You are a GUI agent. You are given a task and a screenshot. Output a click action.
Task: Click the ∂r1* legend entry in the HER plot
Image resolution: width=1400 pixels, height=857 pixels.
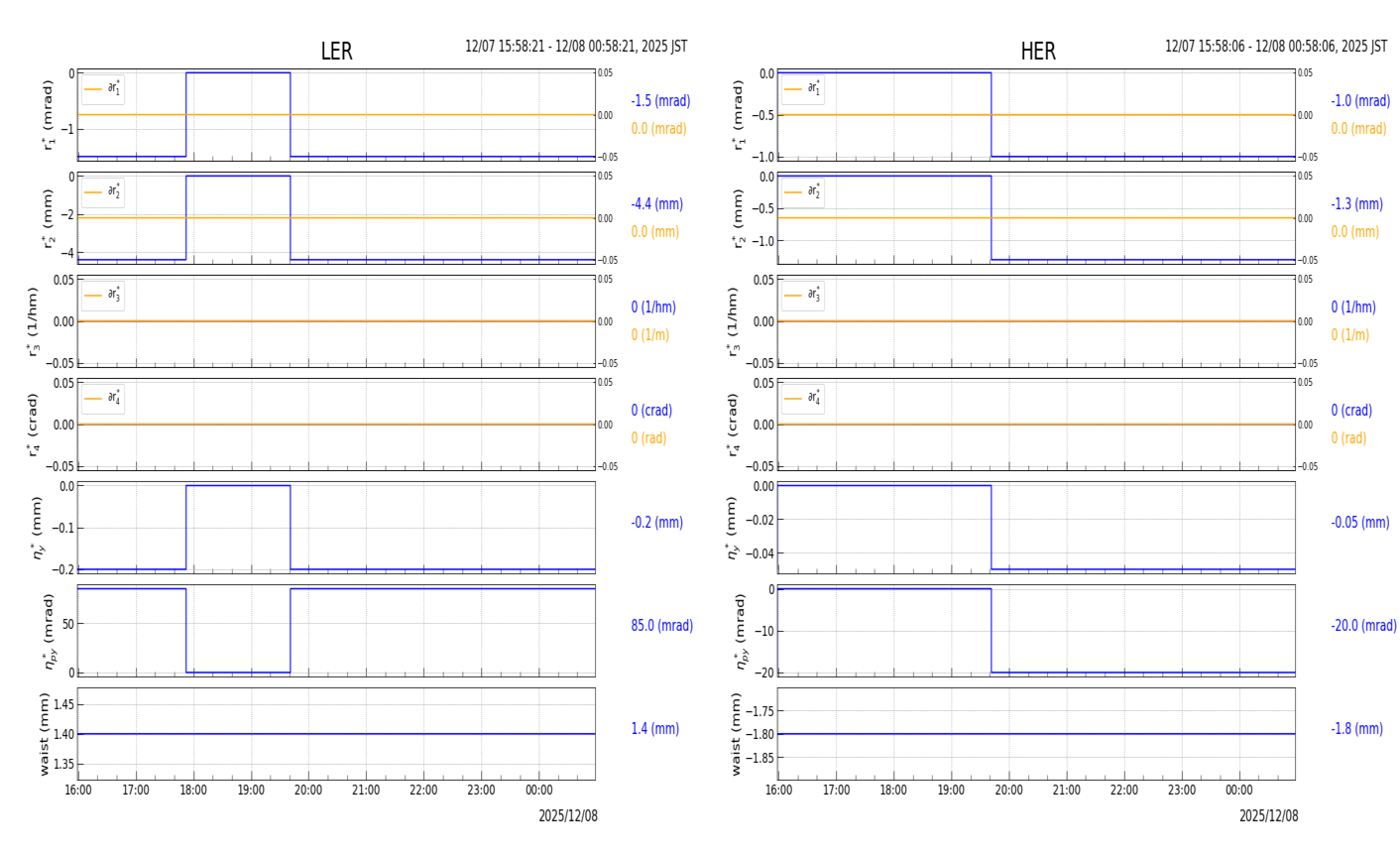[803, 89]
